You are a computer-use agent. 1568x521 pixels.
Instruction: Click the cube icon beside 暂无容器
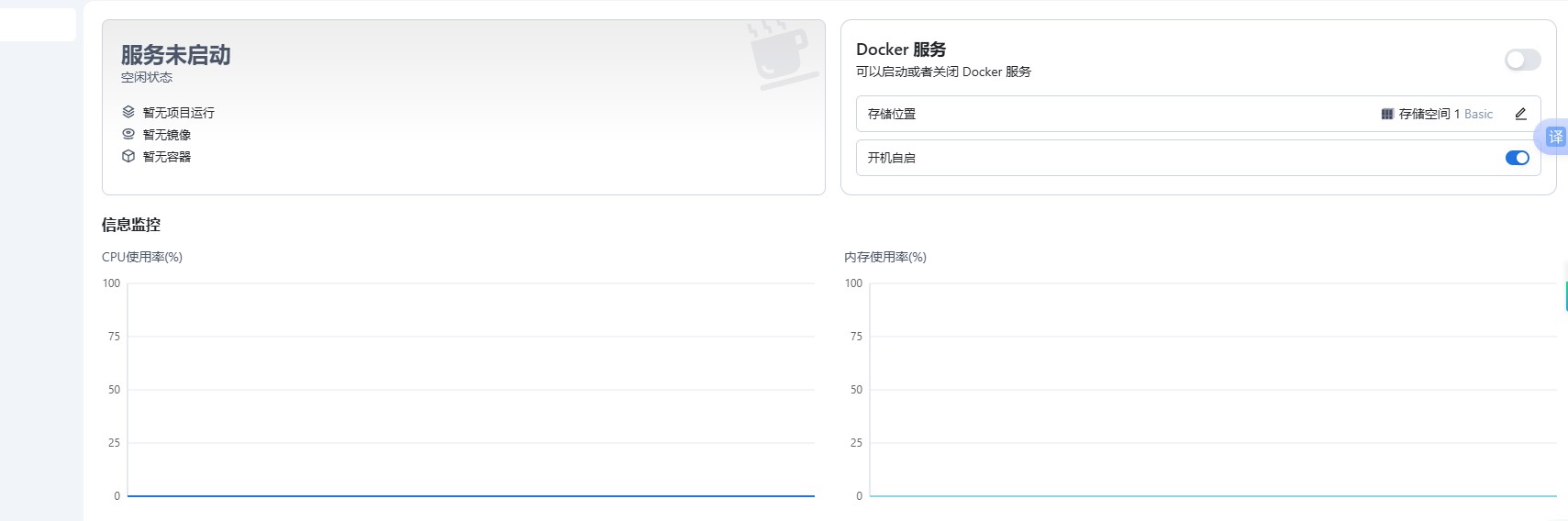[128, 156]
